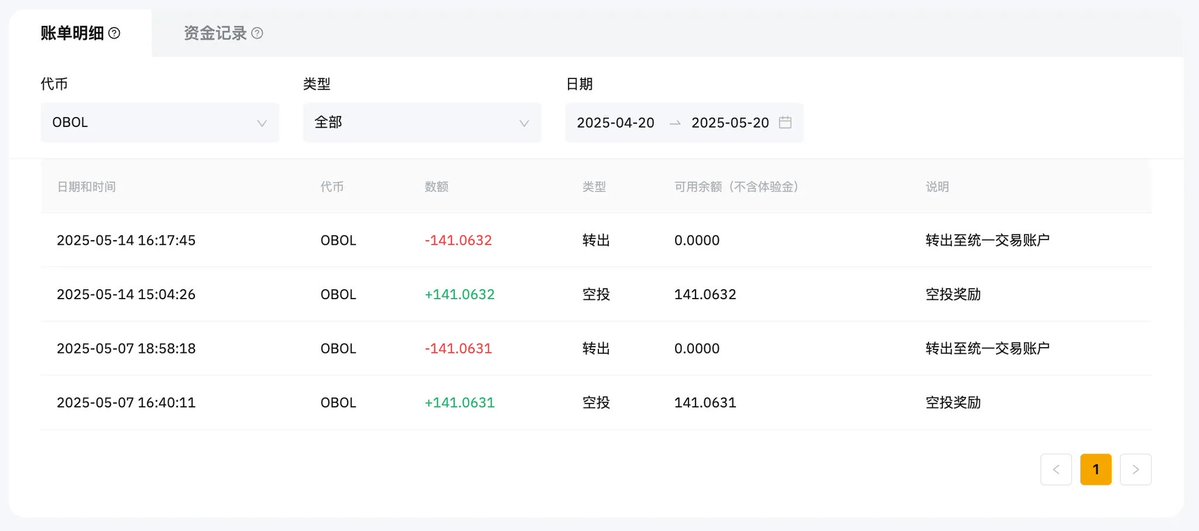Click 日期和时间 column header
Viewport: 1199px width, 531px height.
pyautogui.click(x=86, y=187)
